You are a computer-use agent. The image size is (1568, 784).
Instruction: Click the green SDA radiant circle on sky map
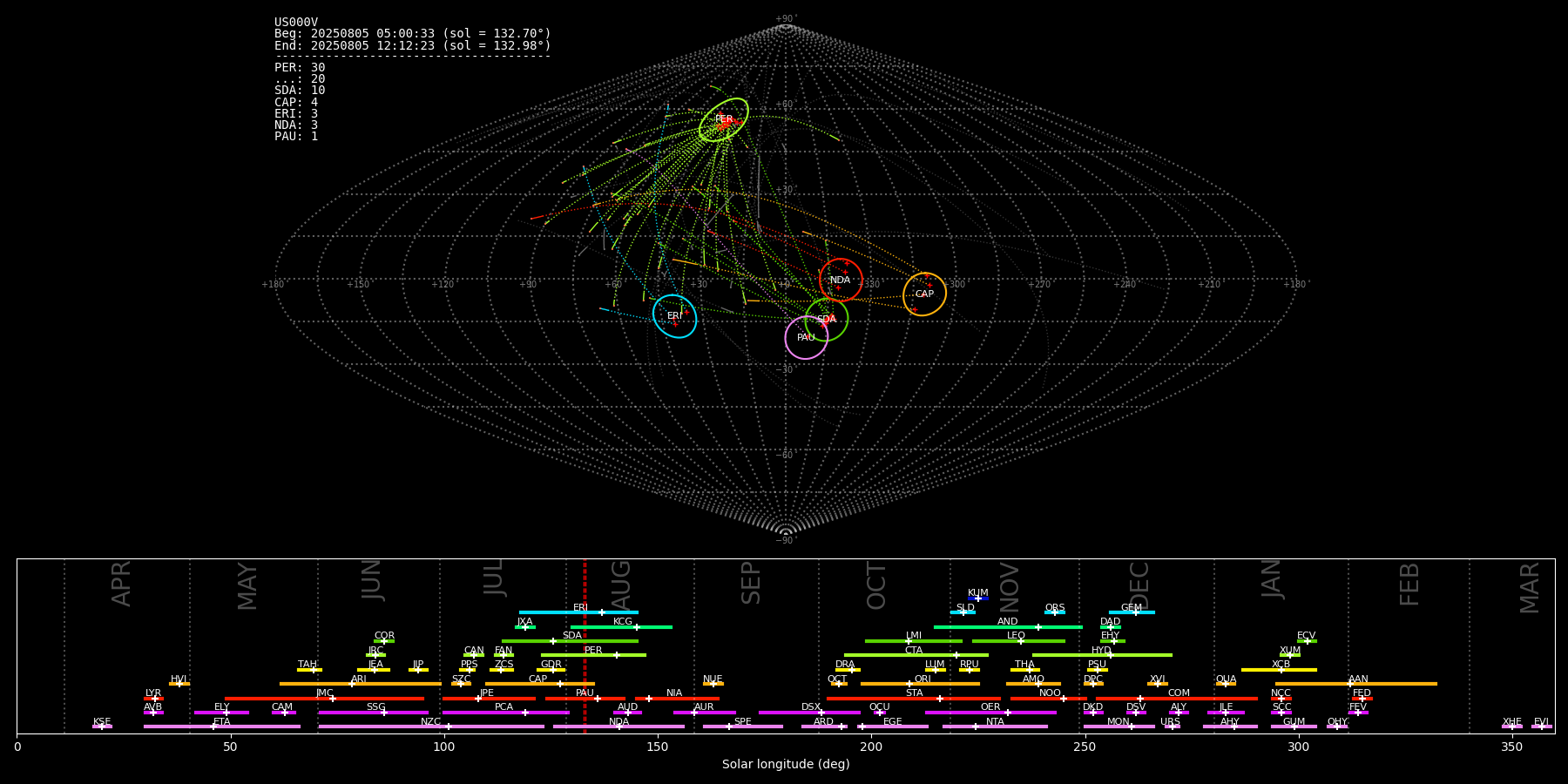[x=827, y=319]
